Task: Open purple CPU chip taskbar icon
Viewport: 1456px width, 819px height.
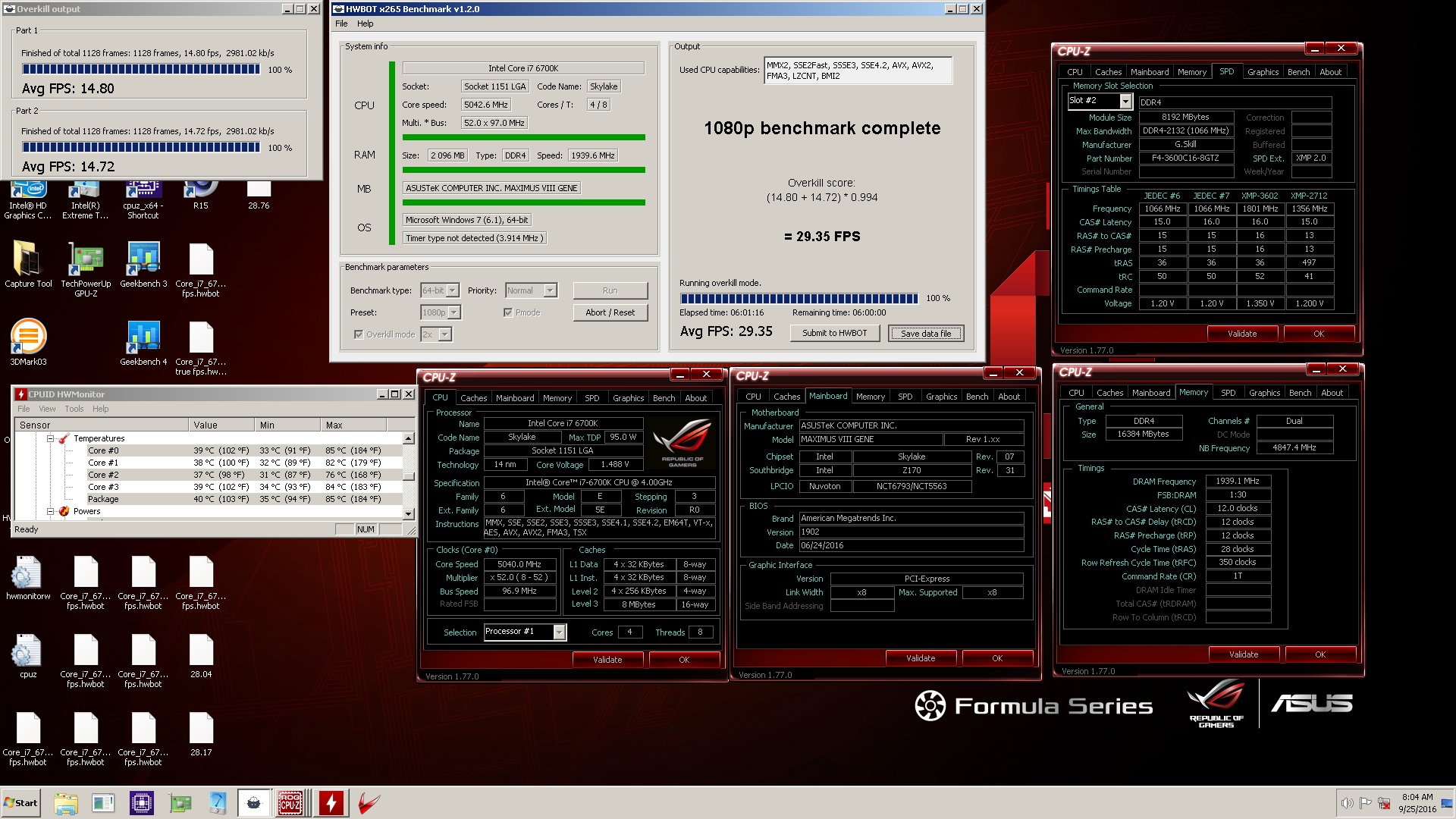Action: (x=142, y=803)
